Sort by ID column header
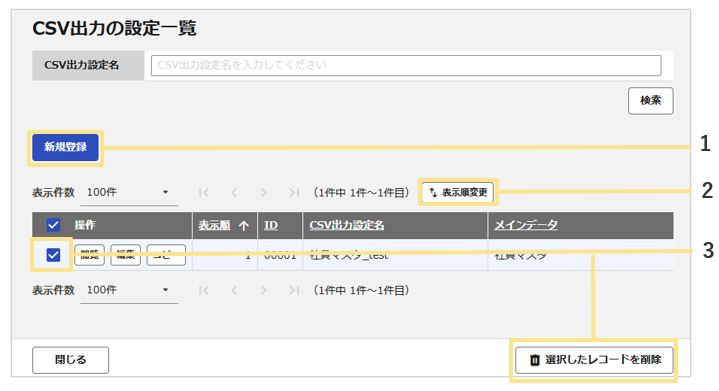The width and height of the screenshot is (719, 391). coord(271,225)
